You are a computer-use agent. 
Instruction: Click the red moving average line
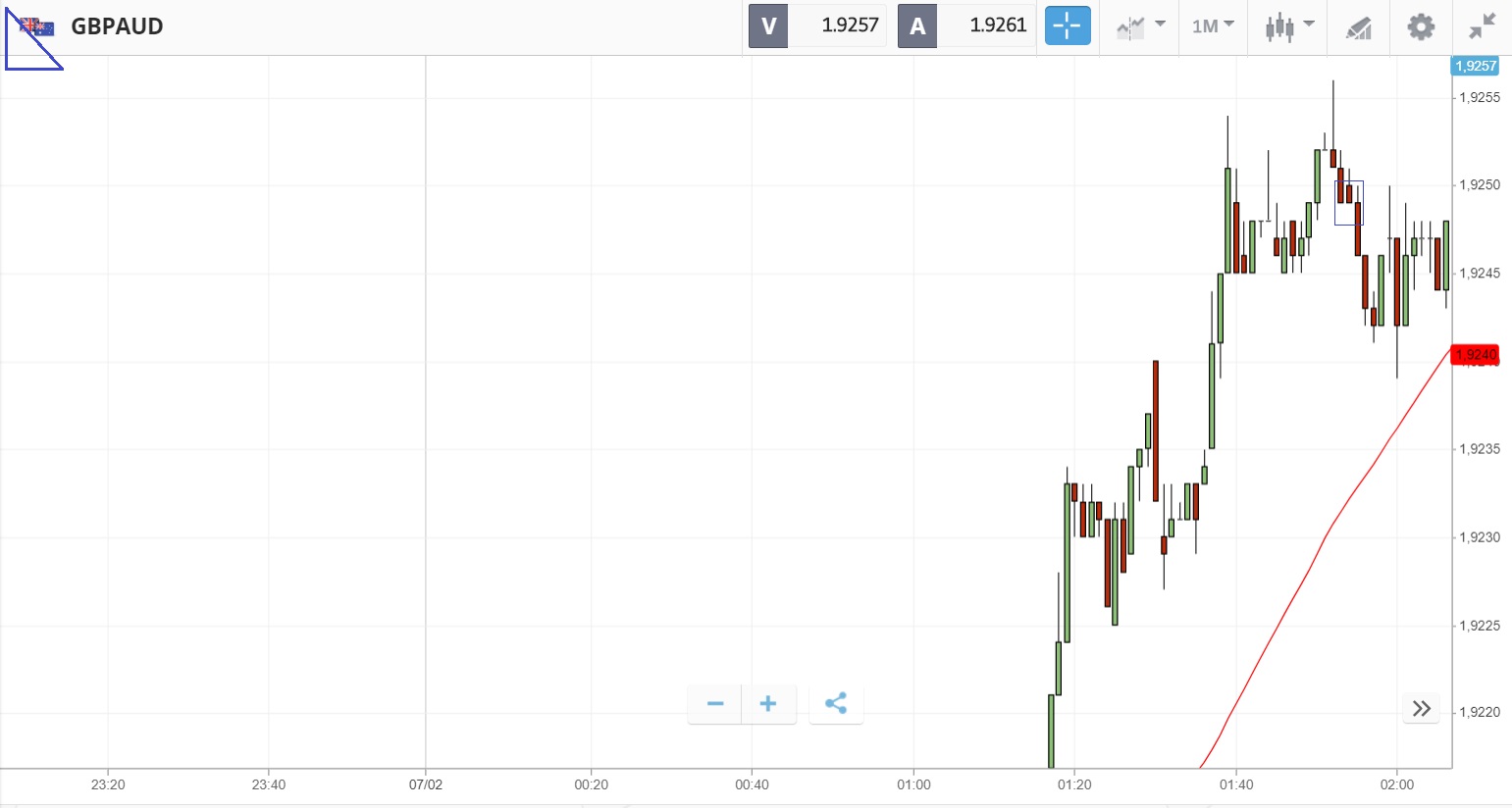point(1305,572)
